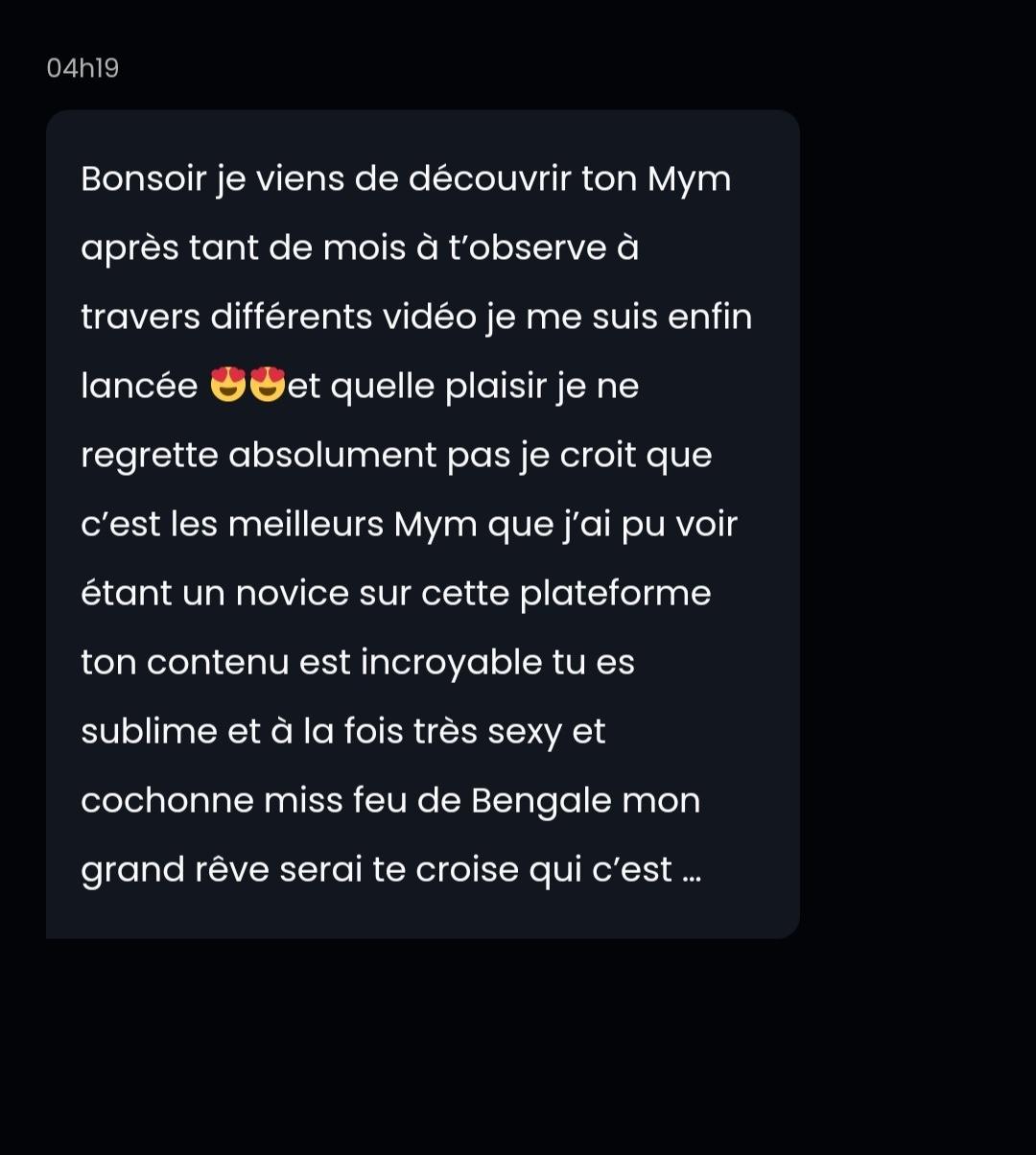Viewport: 1036px width, 1155px height.
Task: Tap the 04h19 message timestamp
Action: coord(82,69)
